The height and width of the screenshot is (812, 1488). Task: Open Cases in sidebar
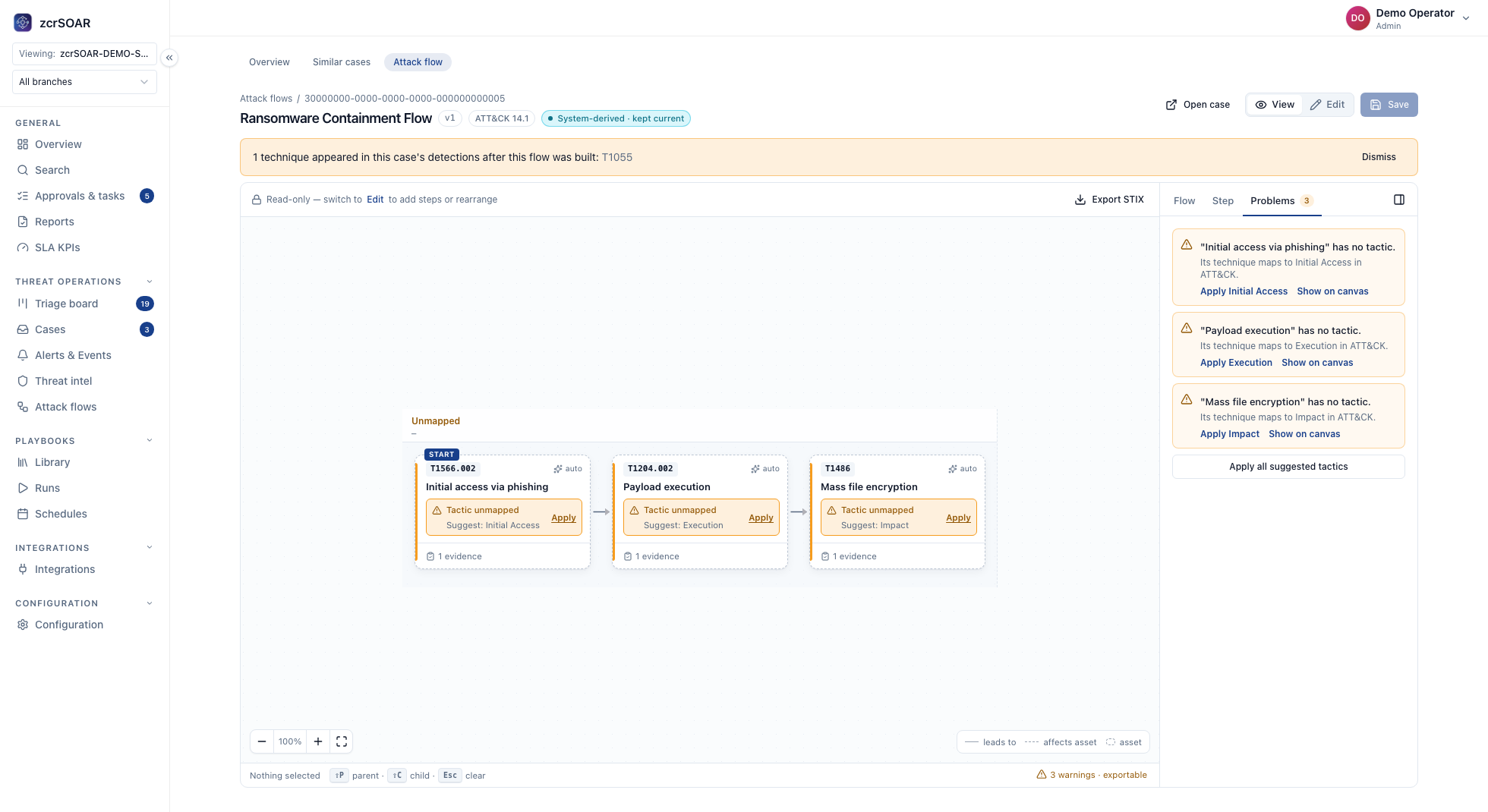pyautogui.click(x=84, y=329)
